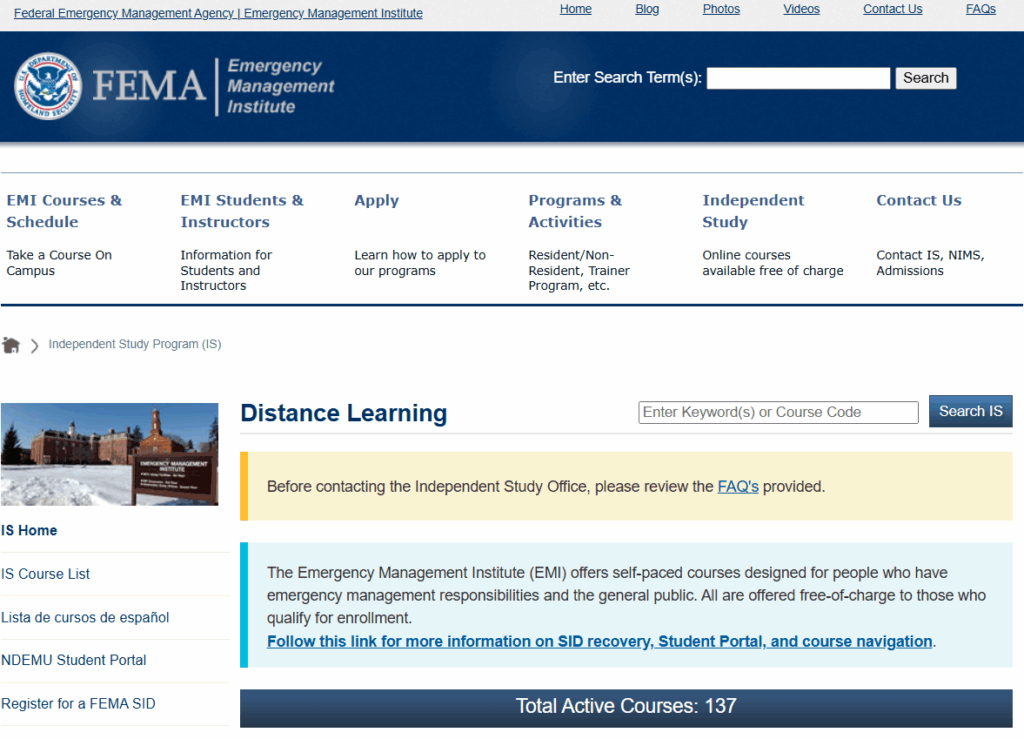This screenshot has width=1024, height=739.
Task: Open the Apply menu
Action: [x=377, y=200]
